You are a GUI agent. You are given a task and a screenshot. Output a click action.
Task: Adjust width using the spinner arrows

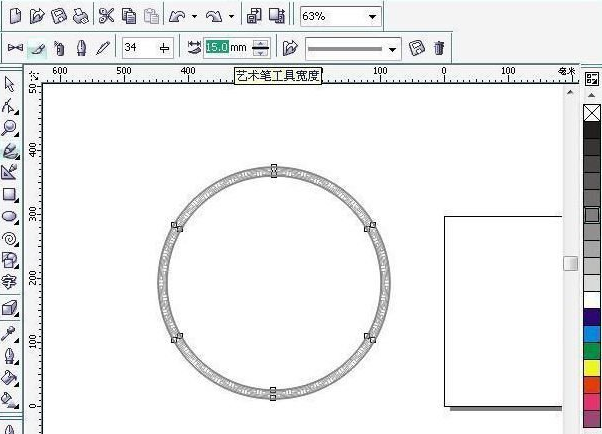click(260, 48)
